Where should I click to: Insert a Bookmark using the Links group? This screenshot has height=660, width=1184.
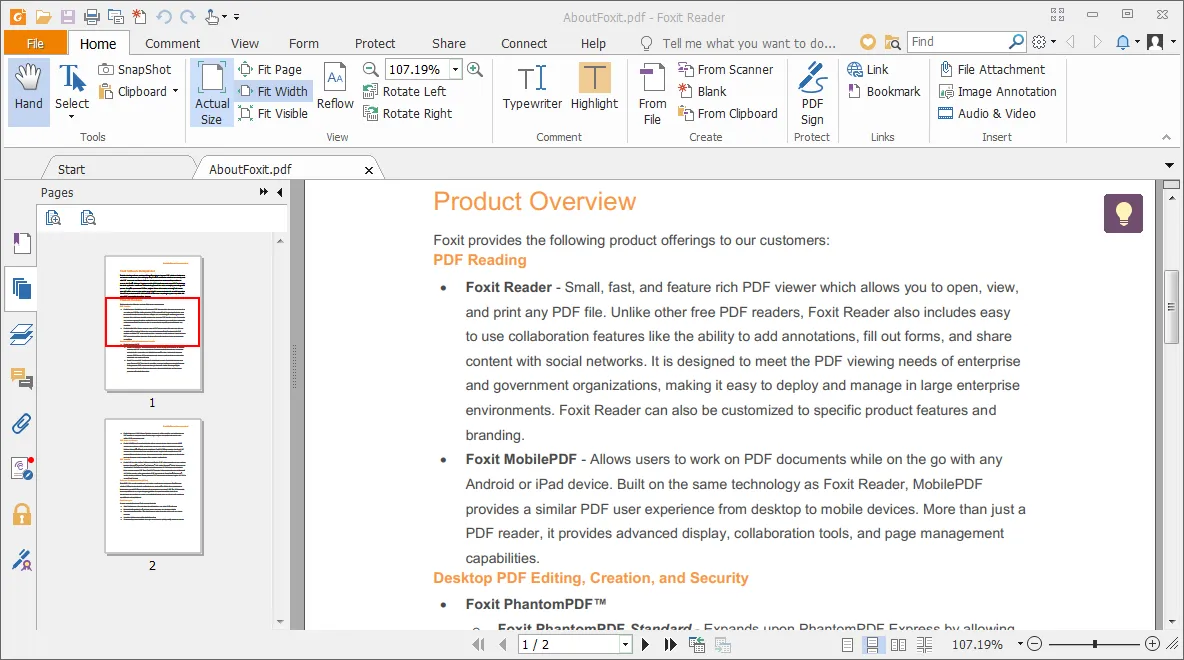[x=884, y=91]
